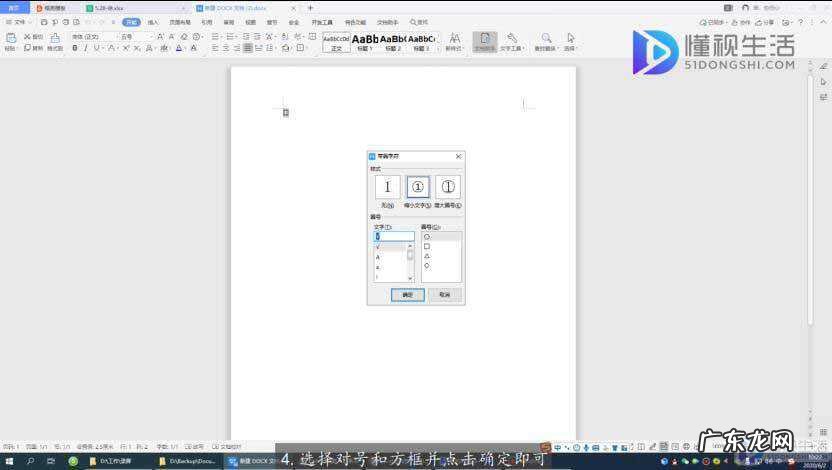Select the shrink text enclosure style

click(418, 187)
